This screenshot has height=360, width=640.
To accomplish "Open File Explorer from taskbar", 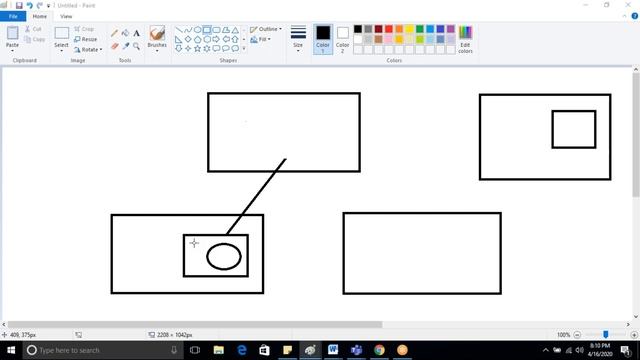I will [219, 350].
